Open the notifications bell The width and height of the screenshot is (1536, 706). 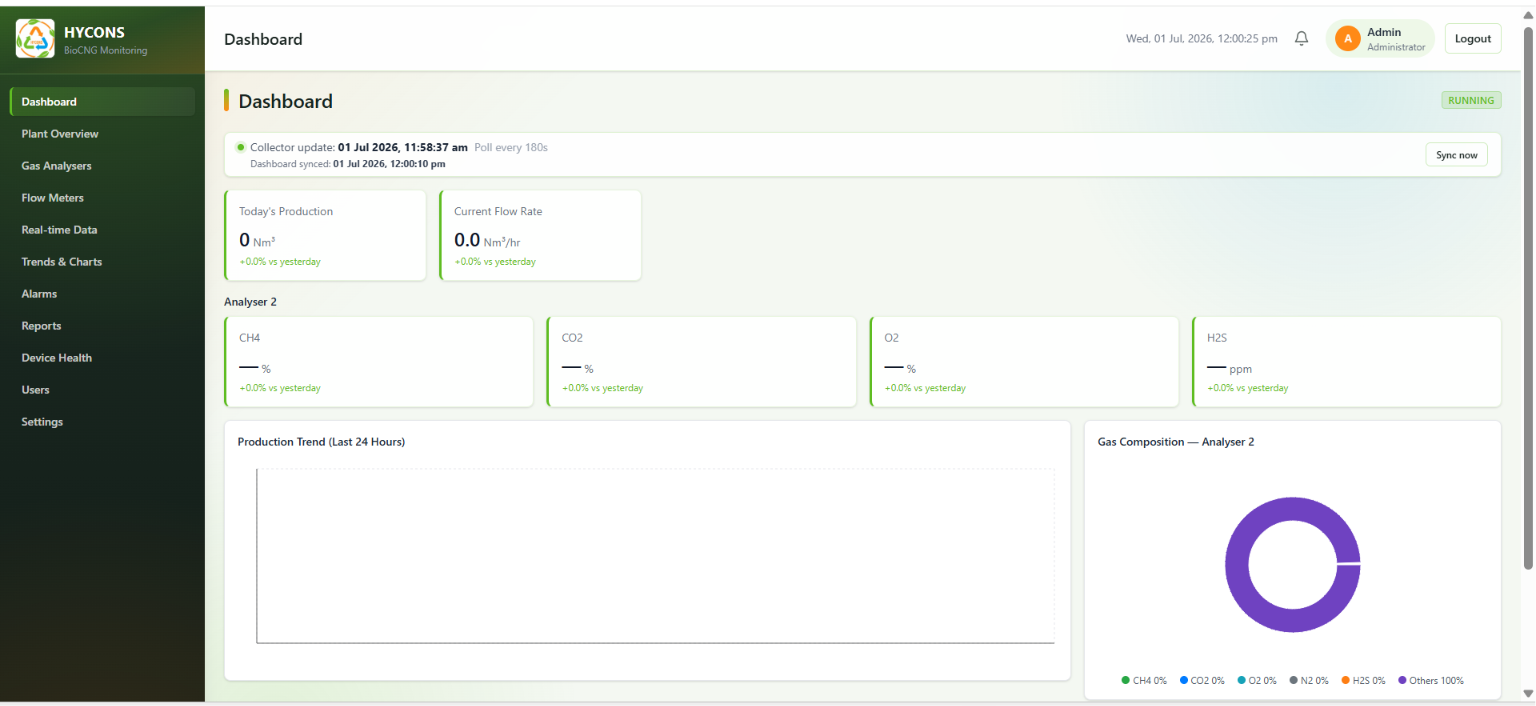pyautogui.click(x=1301, y=39)
